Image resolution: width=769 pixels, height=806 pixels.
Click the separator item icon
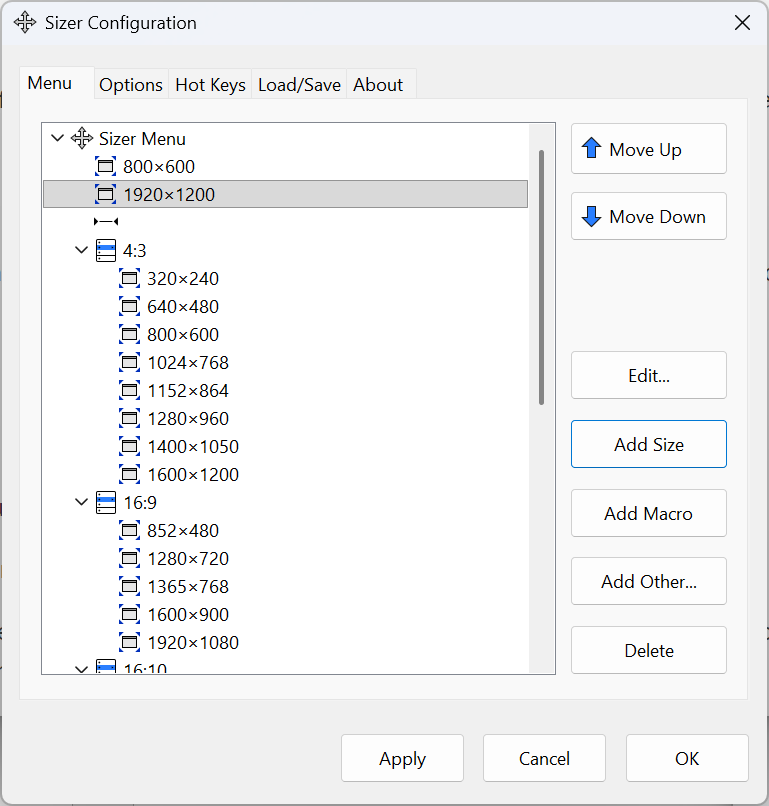pos(106,222)
